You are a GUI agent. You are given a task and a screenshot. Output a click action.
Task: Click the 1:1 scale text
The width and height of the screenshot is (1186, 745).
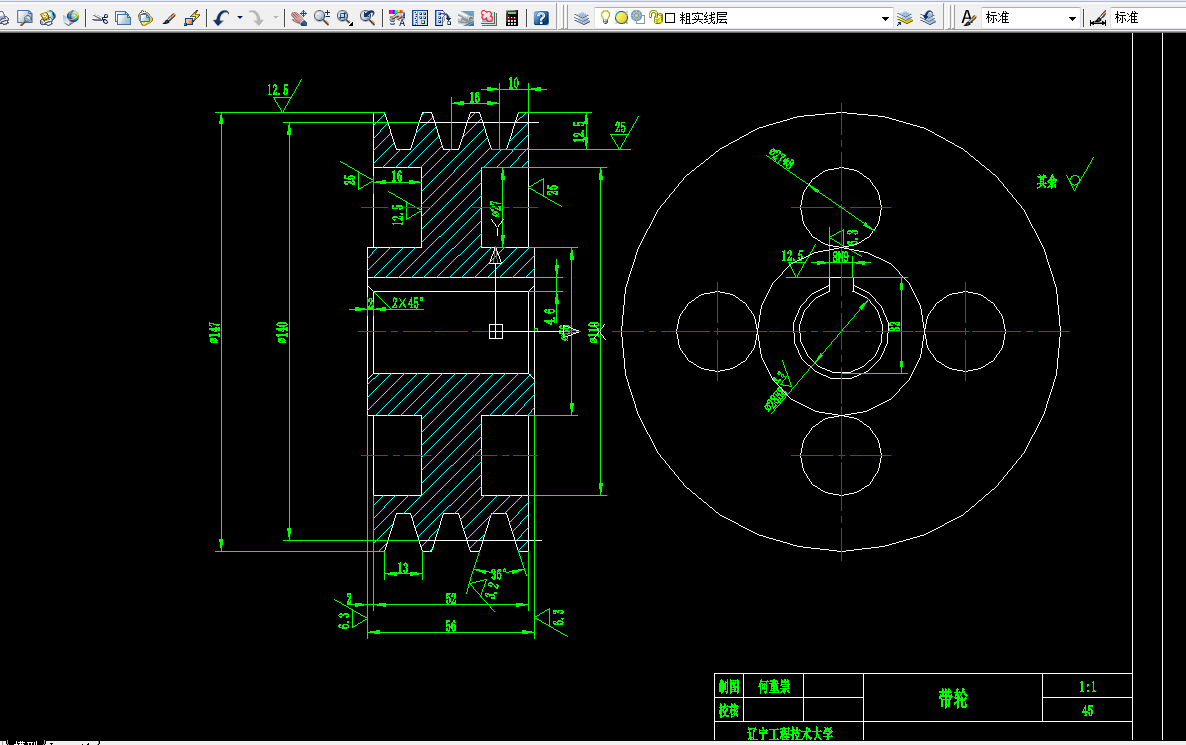tap(1087, 686)
